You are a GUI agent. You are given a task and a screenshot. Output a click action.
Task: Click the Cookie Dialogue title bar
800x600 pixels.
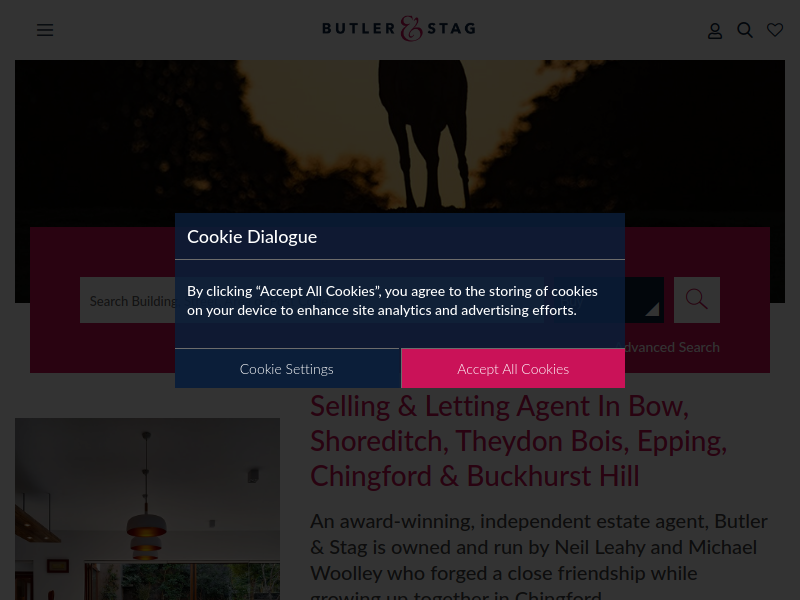(400, 237)
